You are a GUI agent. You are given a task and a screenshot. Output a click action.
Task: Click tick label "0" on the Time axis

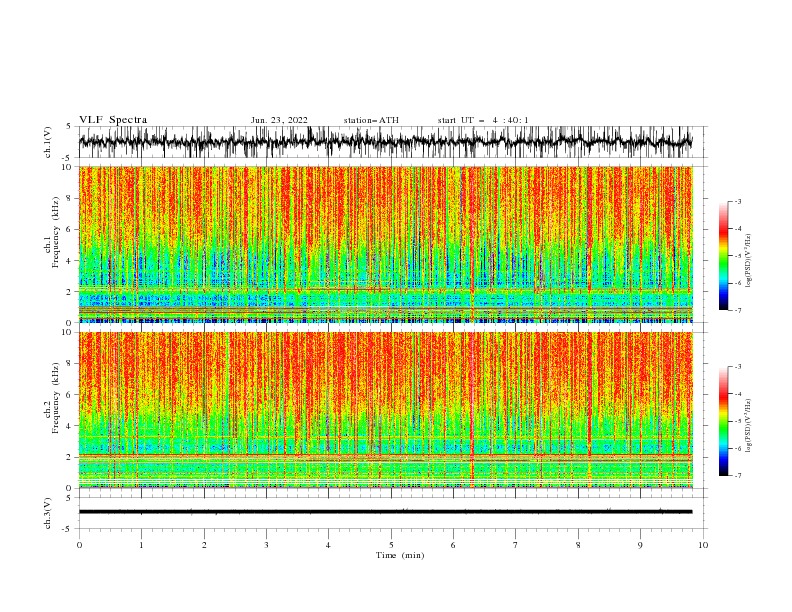point(79,545)
